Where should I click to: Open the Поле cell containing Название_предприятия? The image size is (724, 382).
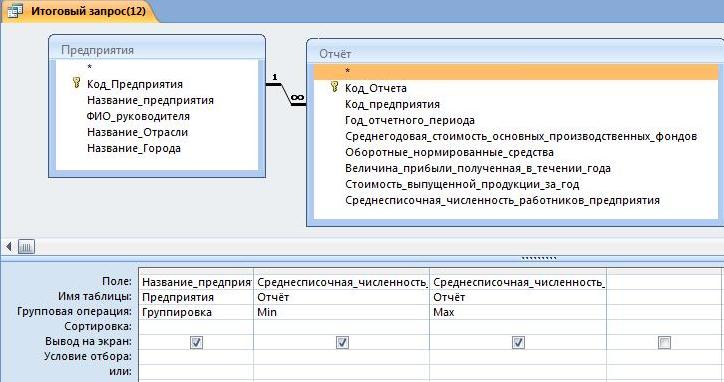pos(196,282)
